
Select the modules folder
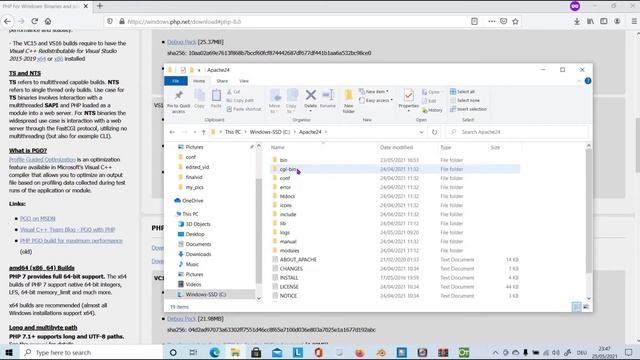tap(289, 250)
